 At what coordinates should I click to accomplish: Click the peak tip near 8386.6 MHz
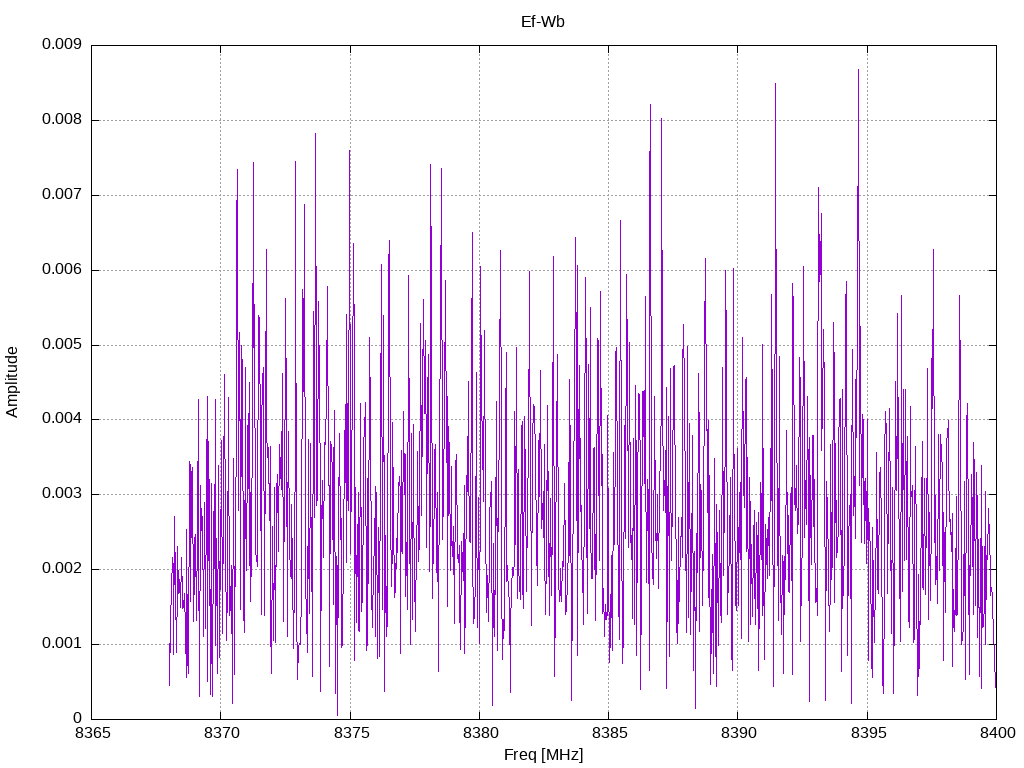(650, 105)
